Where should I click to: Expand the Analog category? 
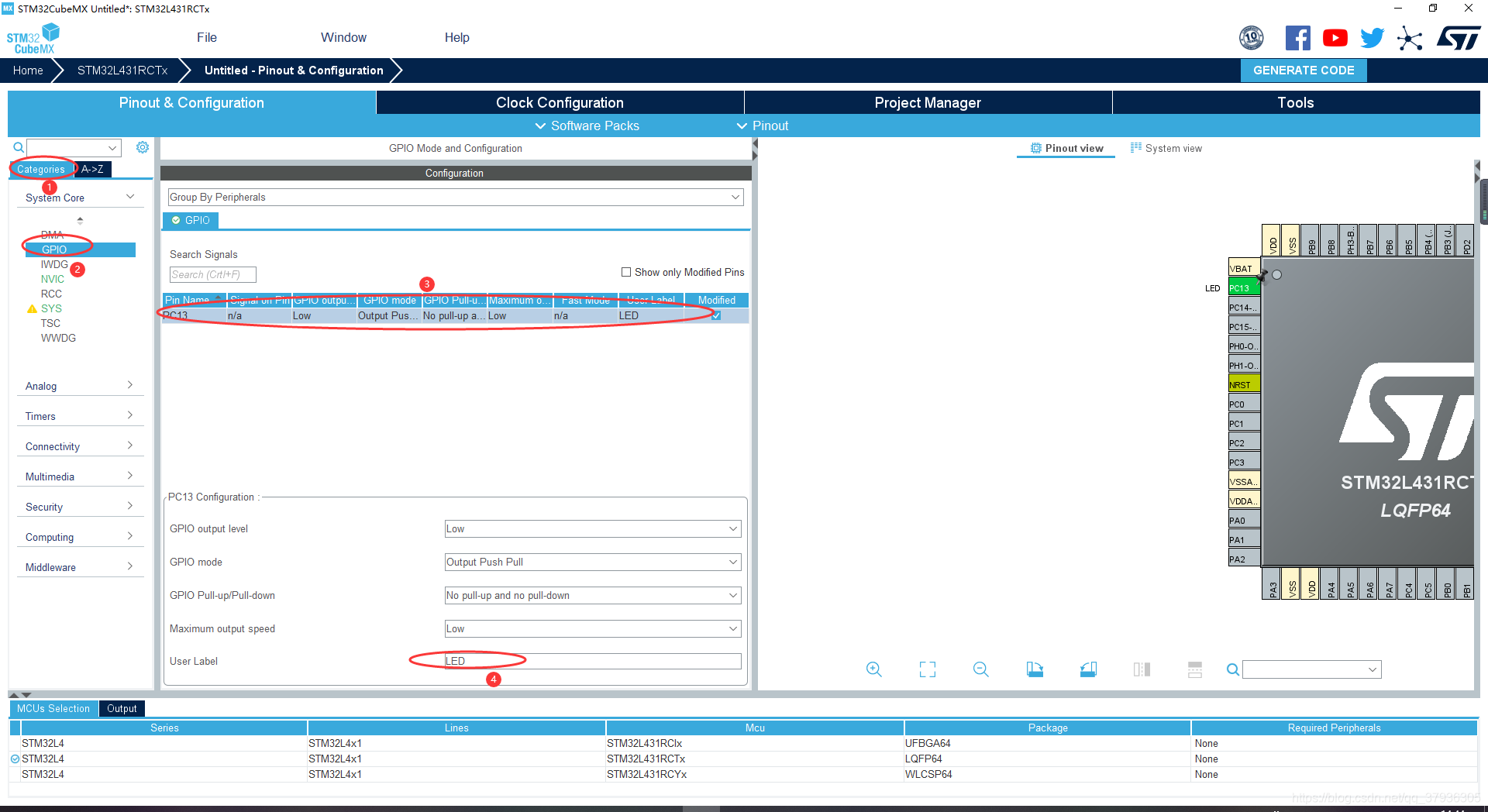pyautogui.click(x=80, y=386)
